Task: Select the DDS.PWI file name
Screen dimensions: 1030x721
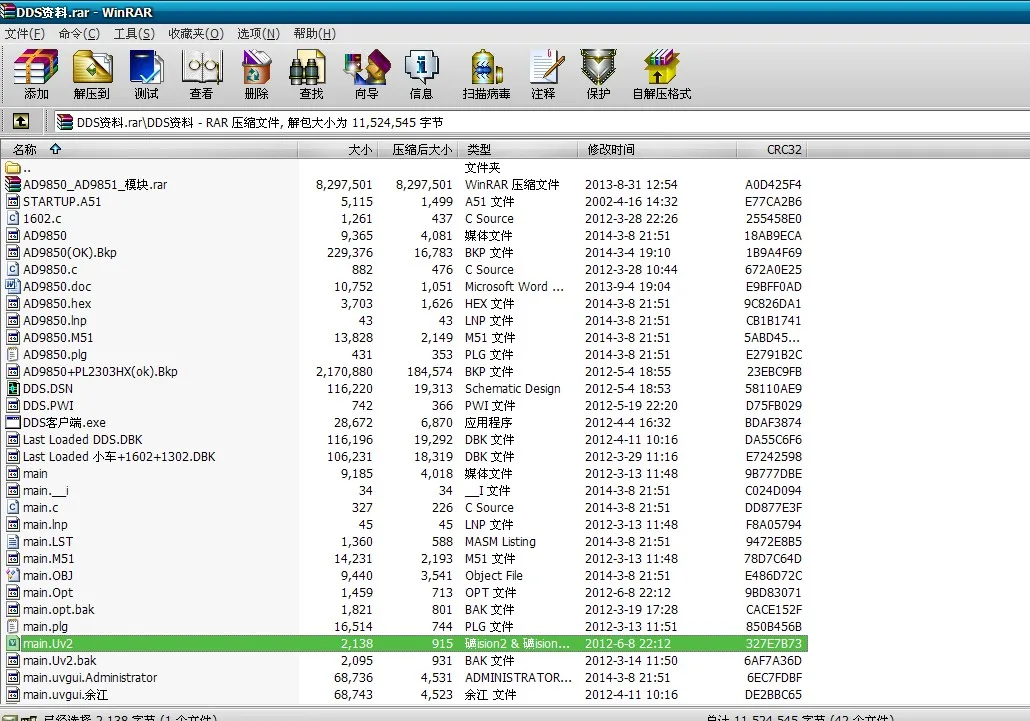Action: [48, 406]
